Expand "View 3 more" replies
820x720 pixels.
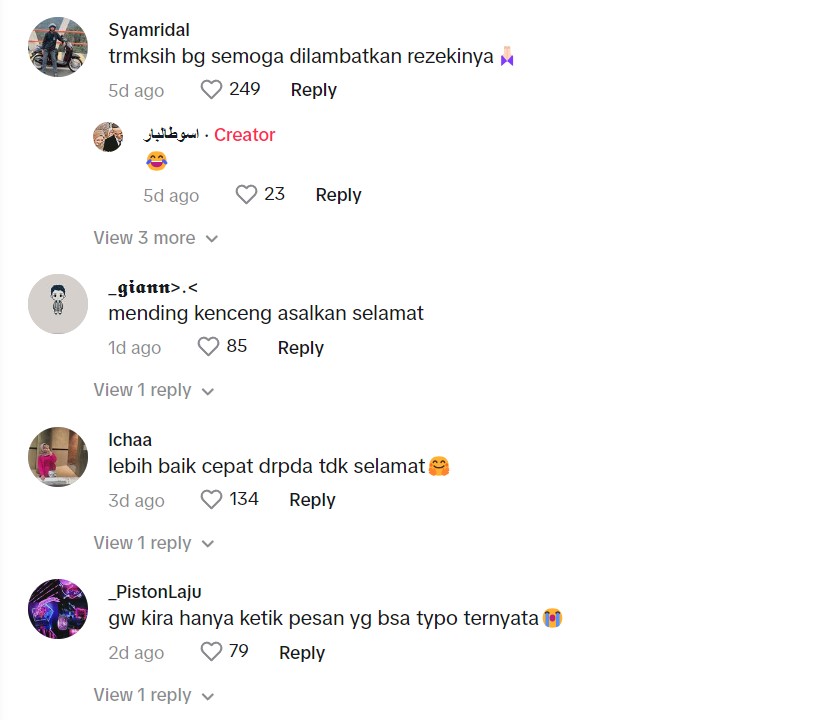pos(155,238)
